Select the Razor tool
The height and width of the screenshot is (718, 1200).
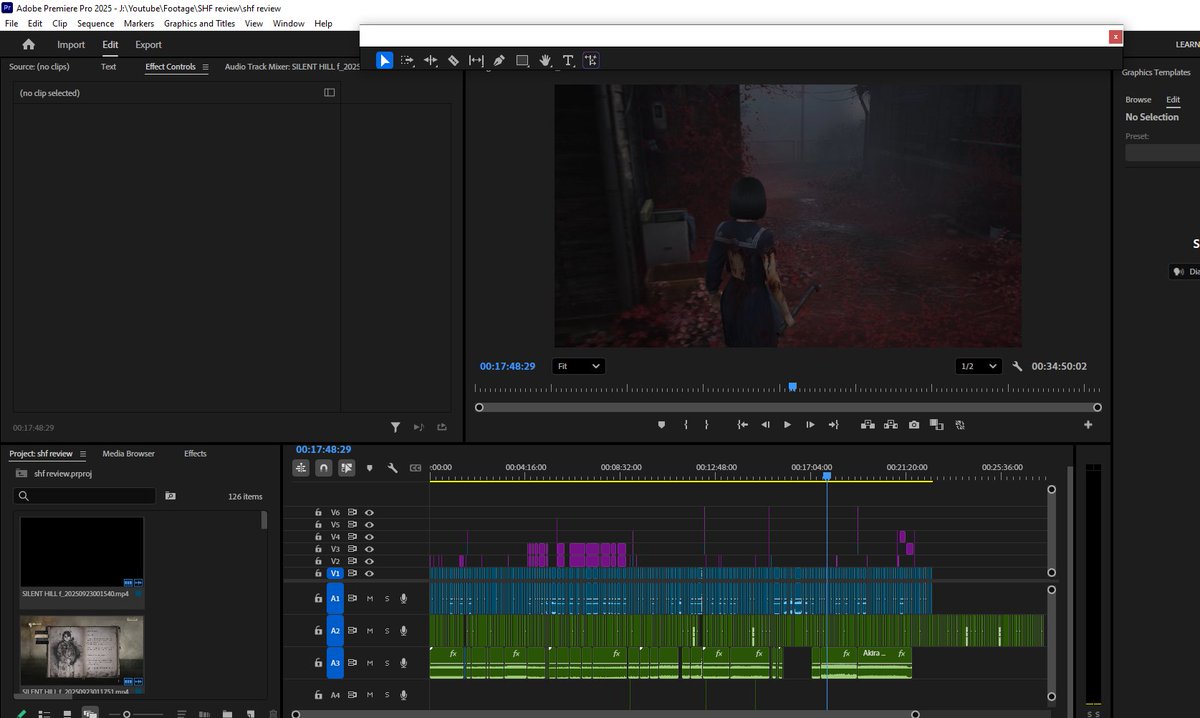click(x=453, y=61)
